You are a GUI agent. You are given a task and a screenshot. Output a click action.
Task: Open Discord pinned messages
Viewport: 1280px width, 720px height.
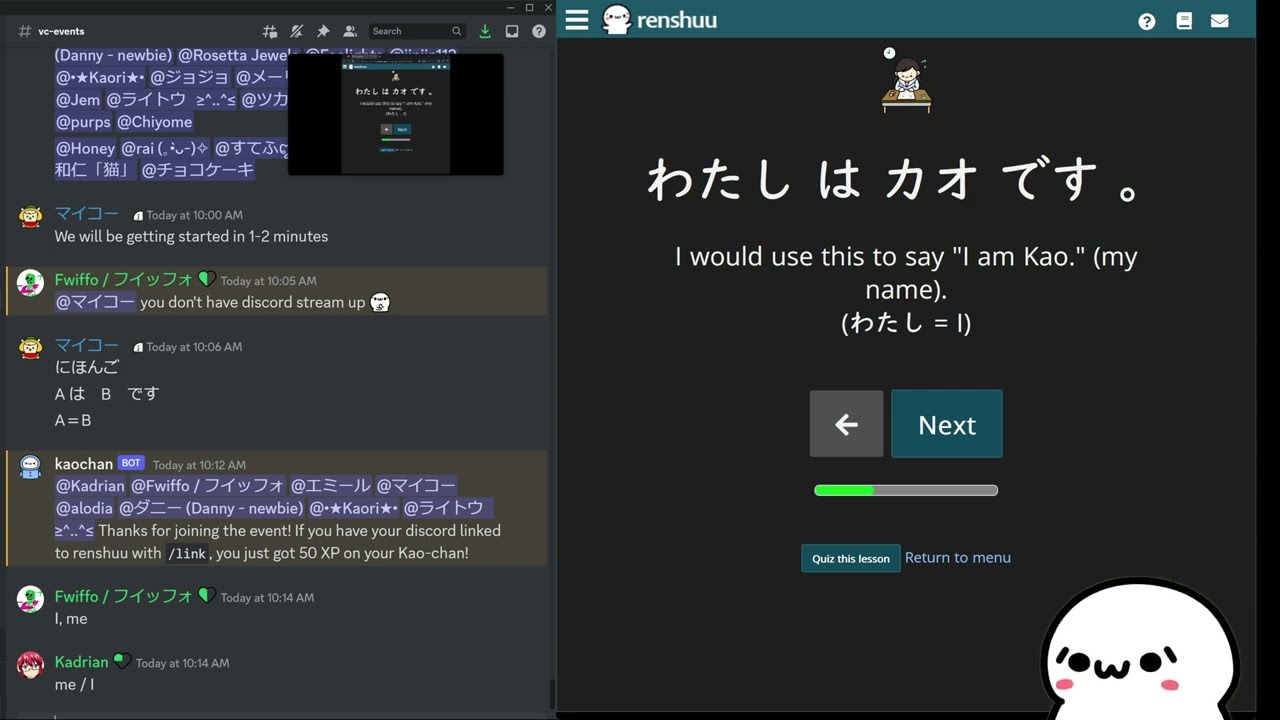[x=323, y=31]
